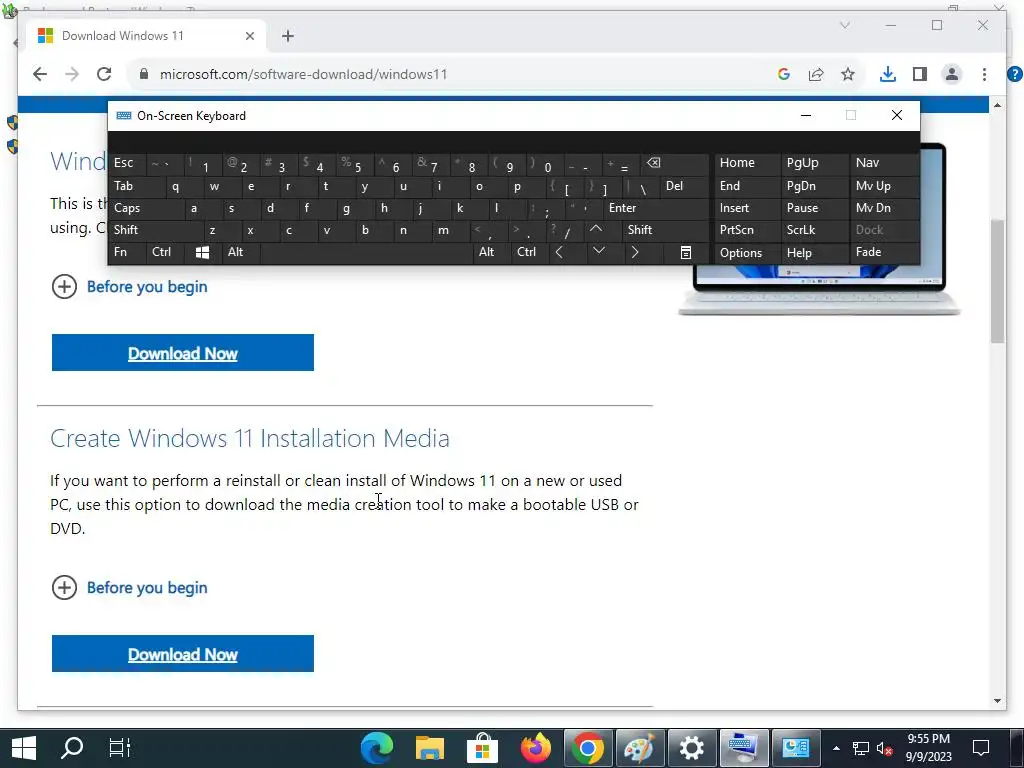Toggle Caps lock on On-Screen Keyboard

[148, 208]
